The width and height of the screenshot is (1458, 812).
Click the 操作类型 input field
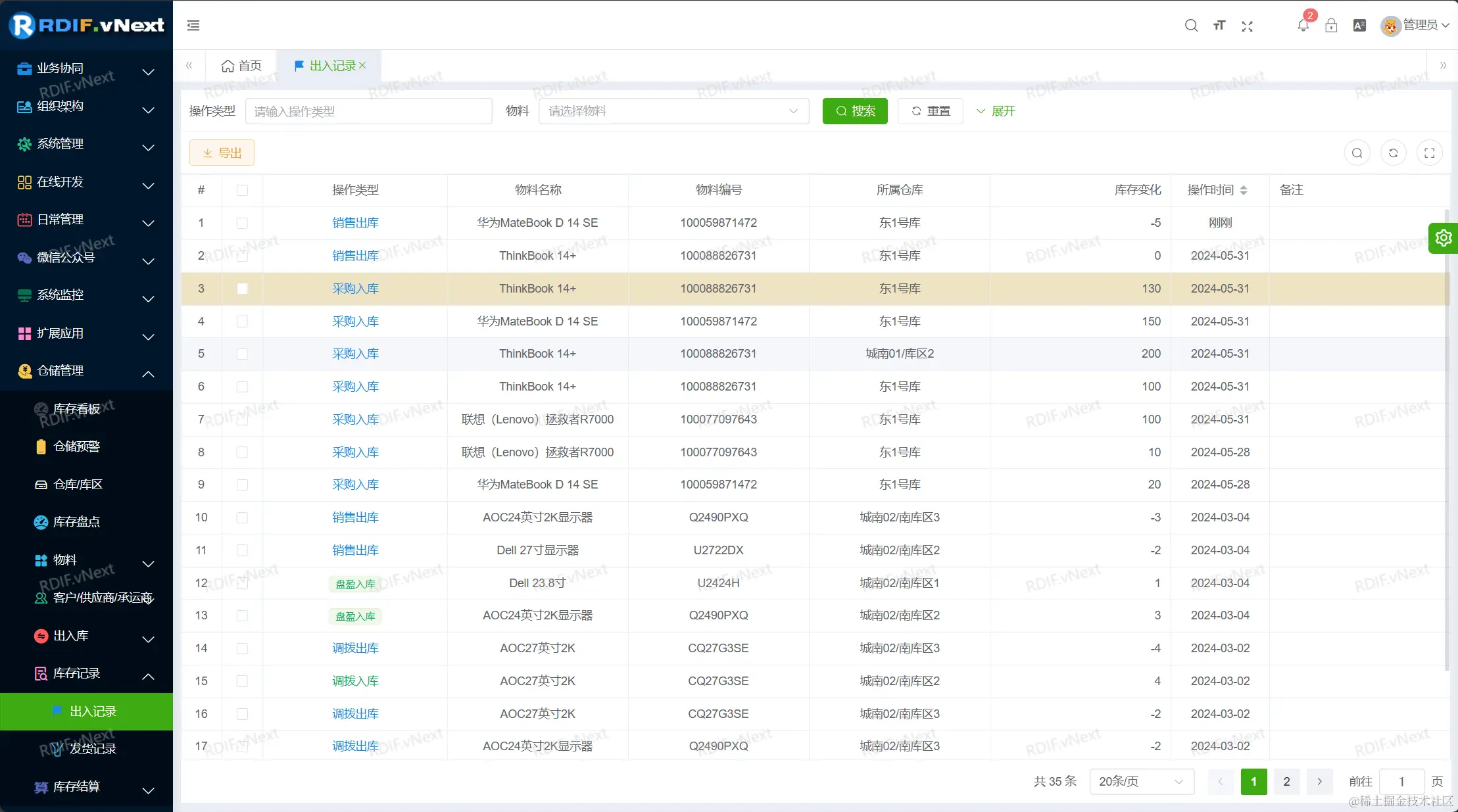pyautogui.click(x=368, y=111)
